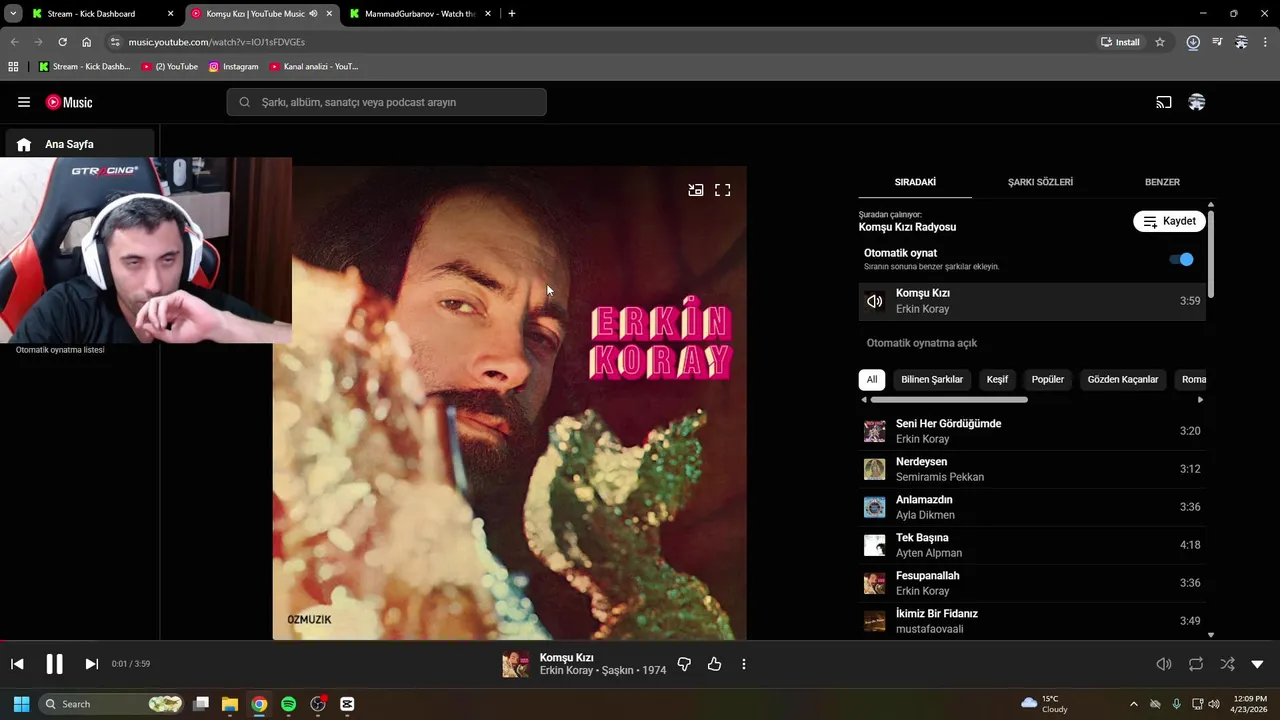Switch to BENZER tab
The height and width of the screenshot is (720, 1280).
tap(1162, 182)
